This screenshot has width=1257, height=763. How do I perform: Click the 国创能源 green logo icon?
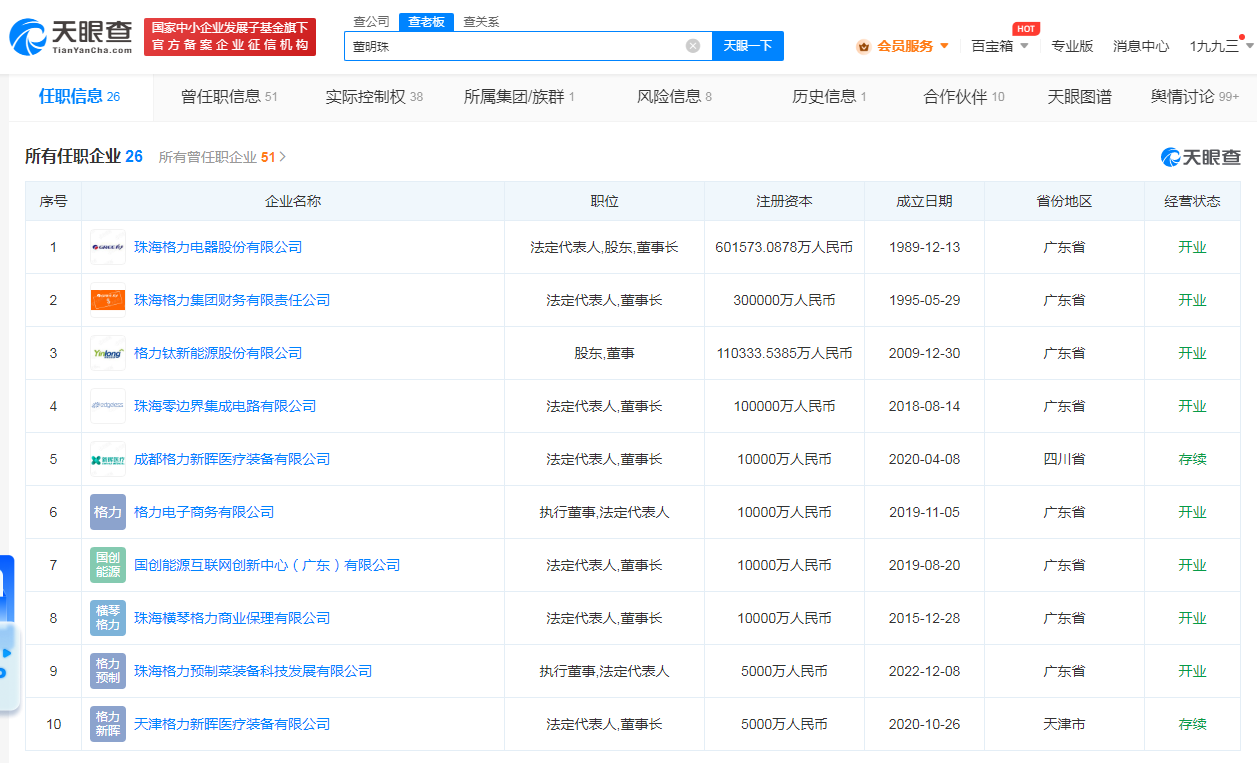coord(108,565)
